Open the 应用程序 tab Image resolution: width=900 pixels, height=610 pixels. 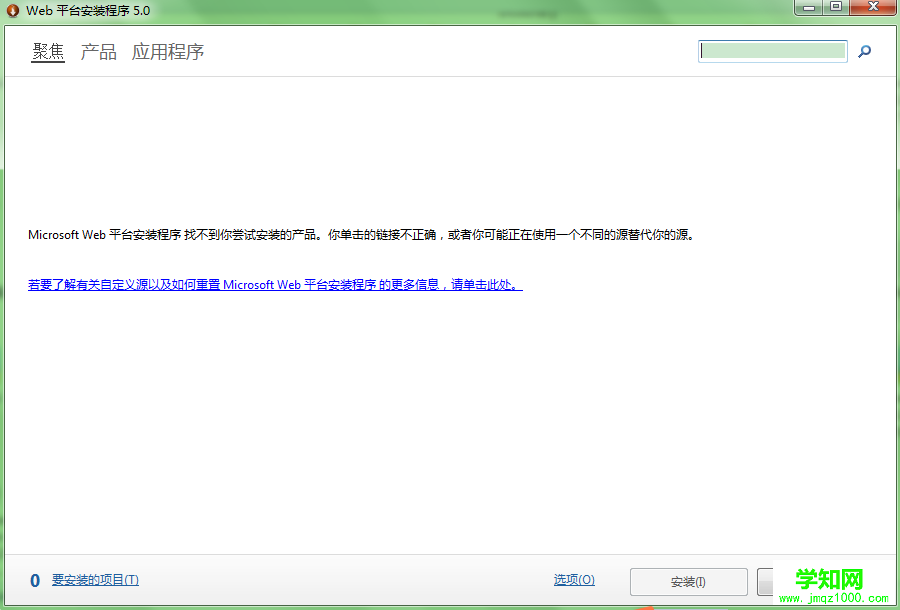(x=168, y=52)
